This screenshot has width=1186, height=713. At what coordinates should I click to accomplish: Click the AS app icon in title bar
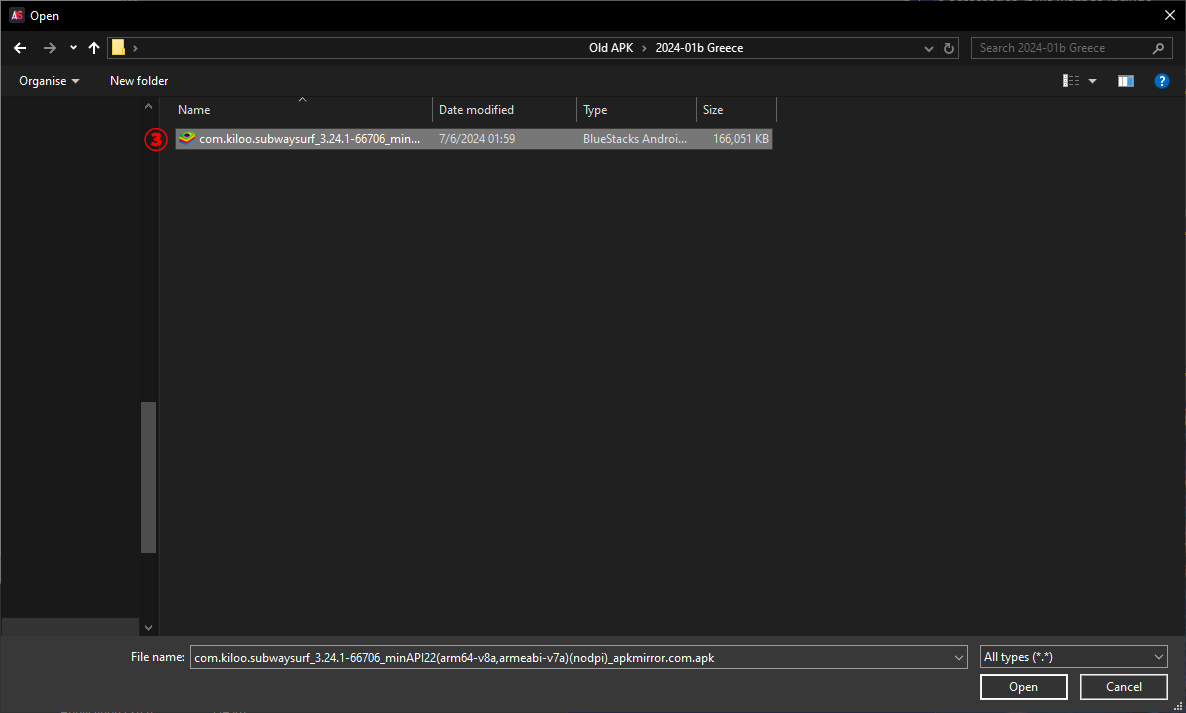(17, 15)
